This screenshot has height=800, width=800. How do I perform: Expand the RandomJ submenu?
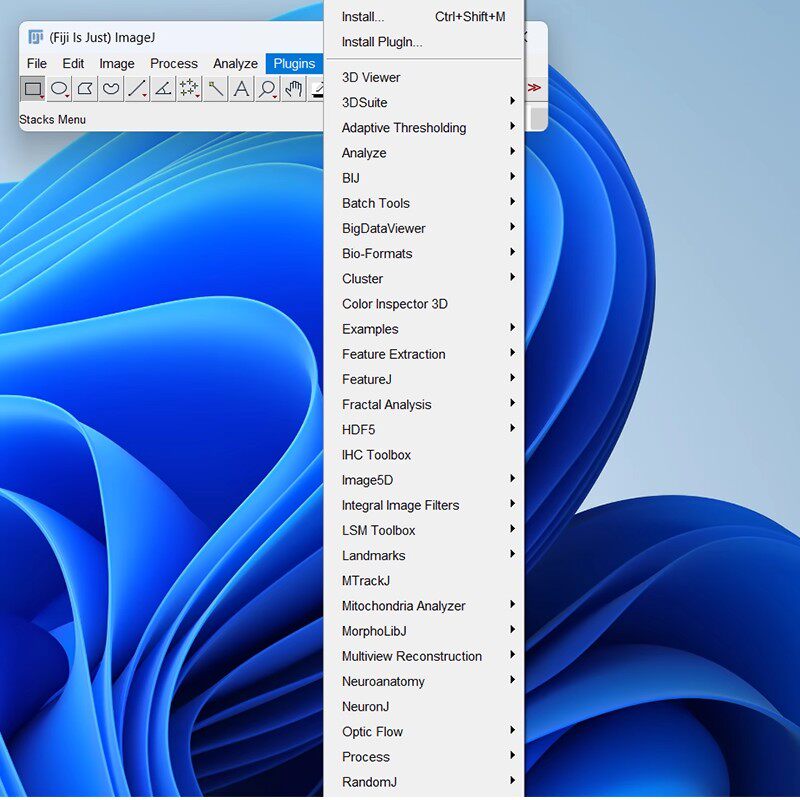pyautogui.click(x=423, y=782)
